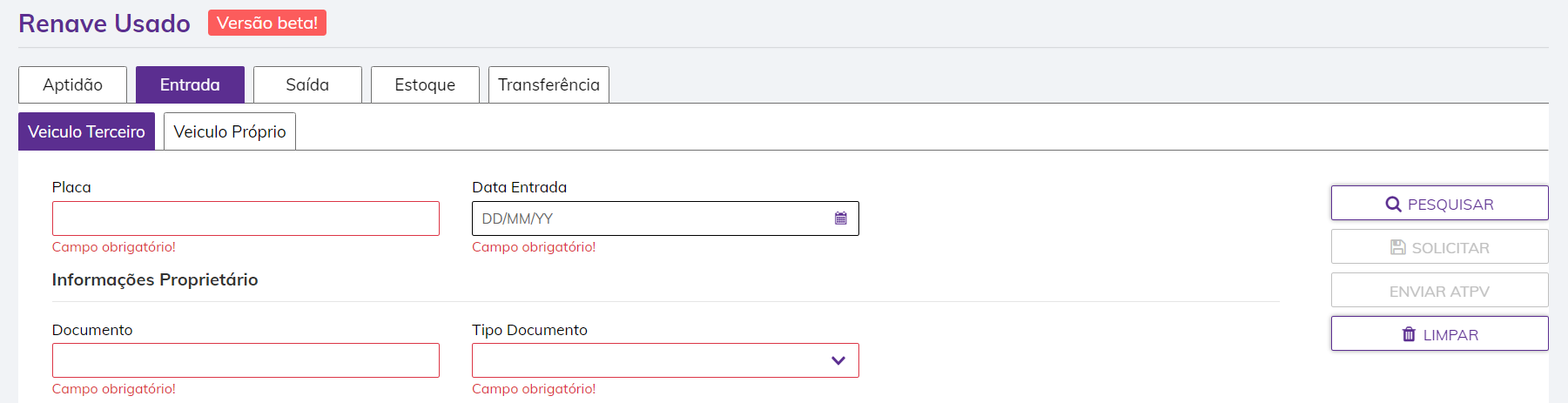This screenshot has width=1568, height=403.
Task: Go to the Estoque tab
Action: [425, 84]
